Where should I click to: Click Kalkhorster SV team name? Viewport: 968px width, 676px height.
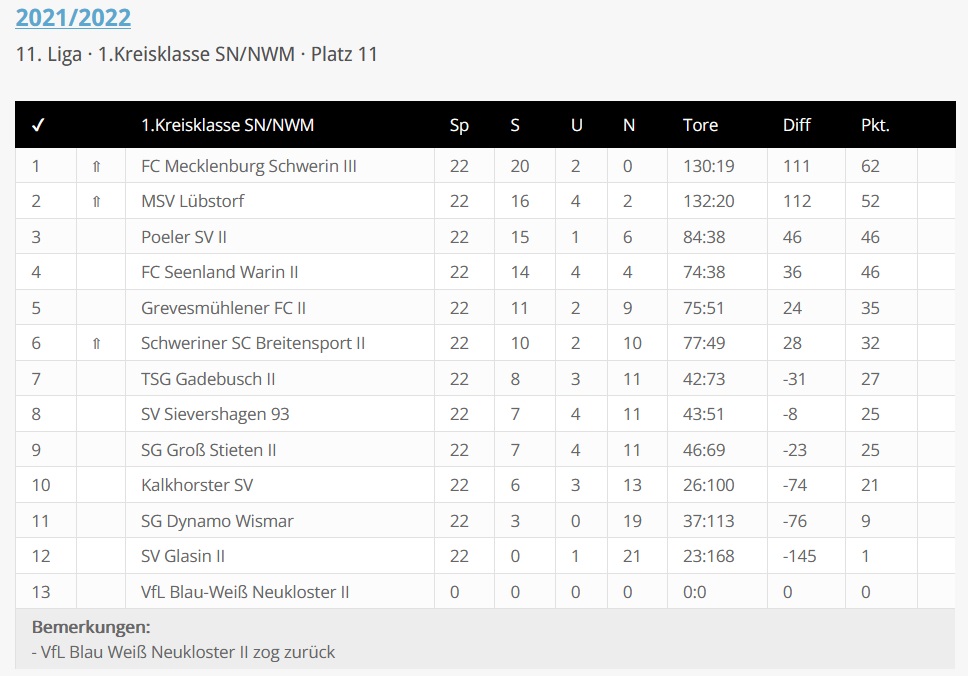(197, 485)
